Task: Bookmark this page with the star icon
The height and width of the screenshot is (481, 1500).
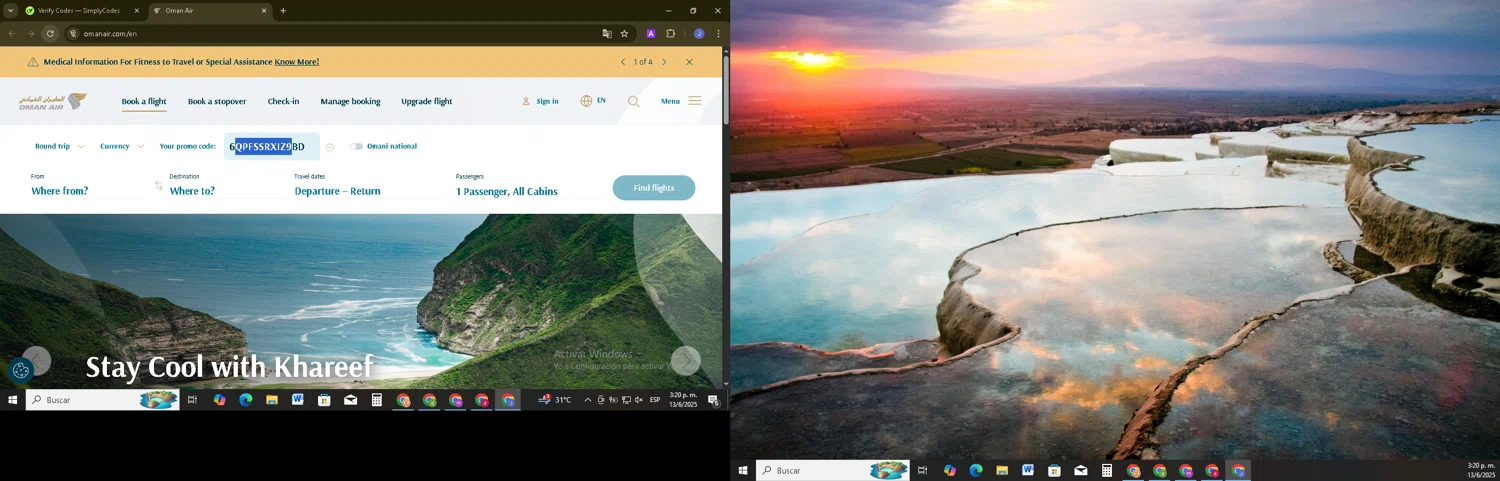Action: 625,33
